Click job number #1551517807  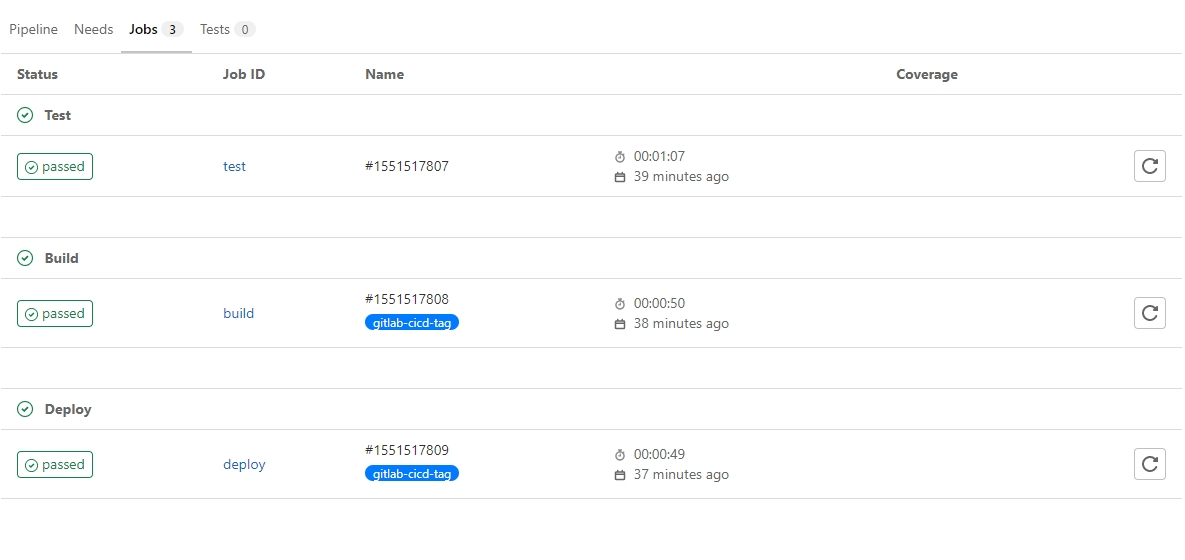tap(407, 166)
